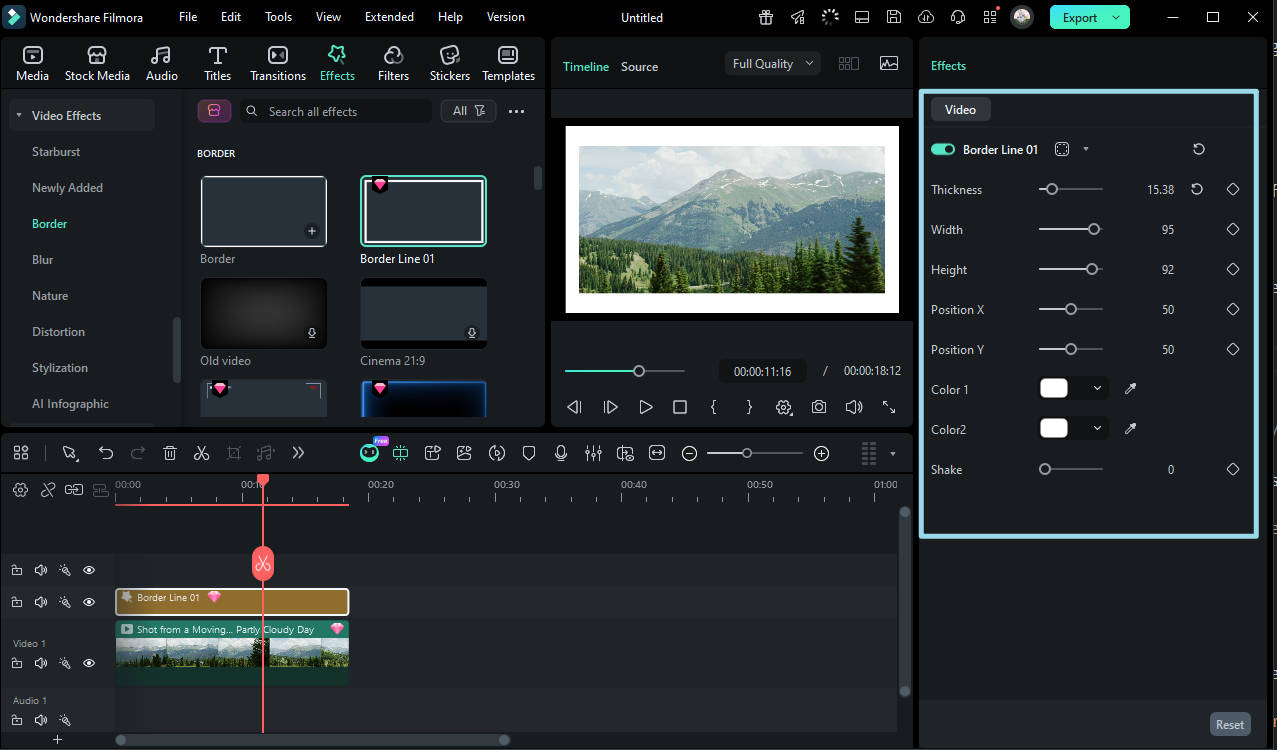Mute the Audio 1 track
Viewport: 1277px width, 750px height.
coord(41,720)
